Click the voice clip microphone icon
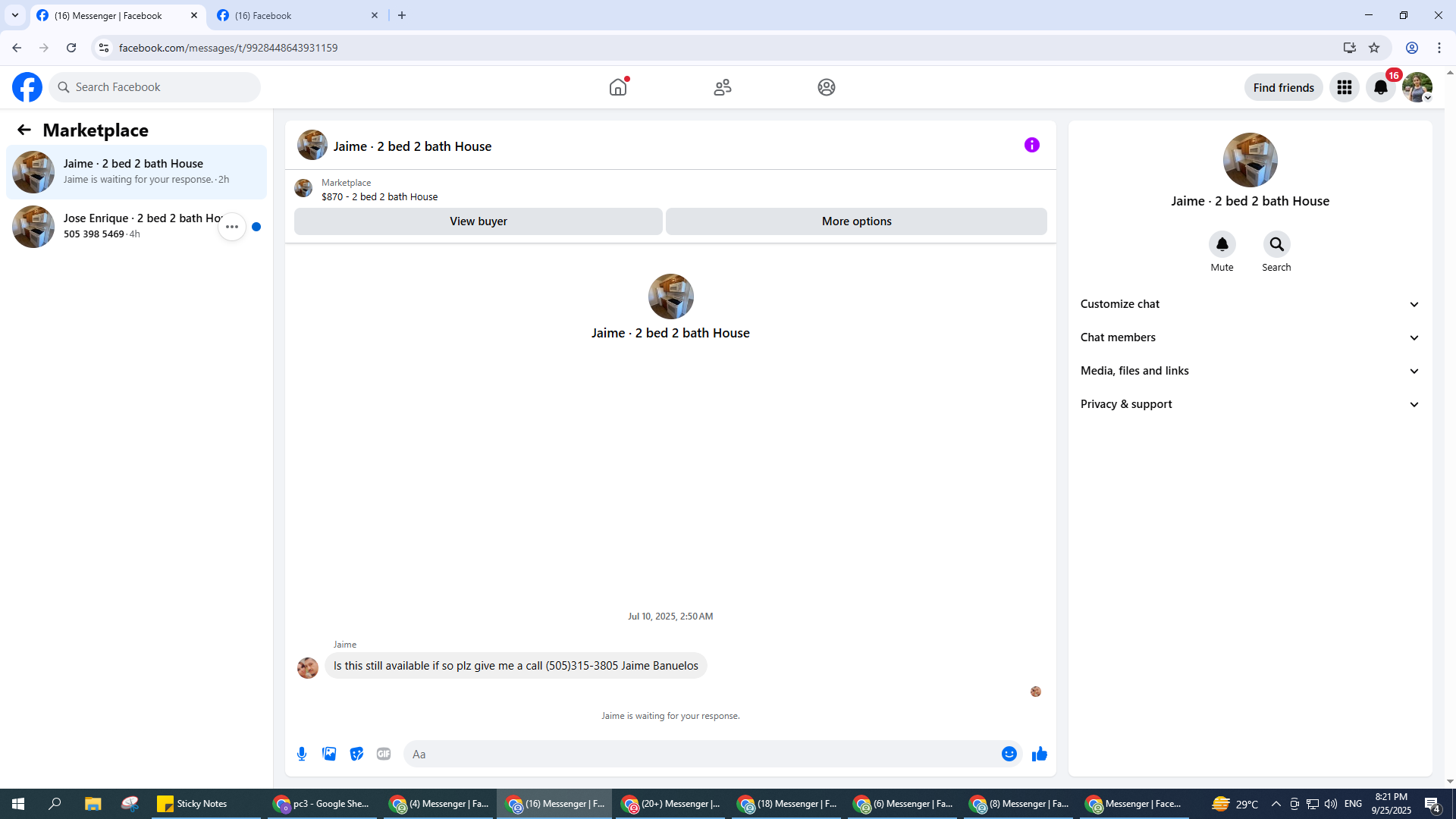 (x=302, y=754)
